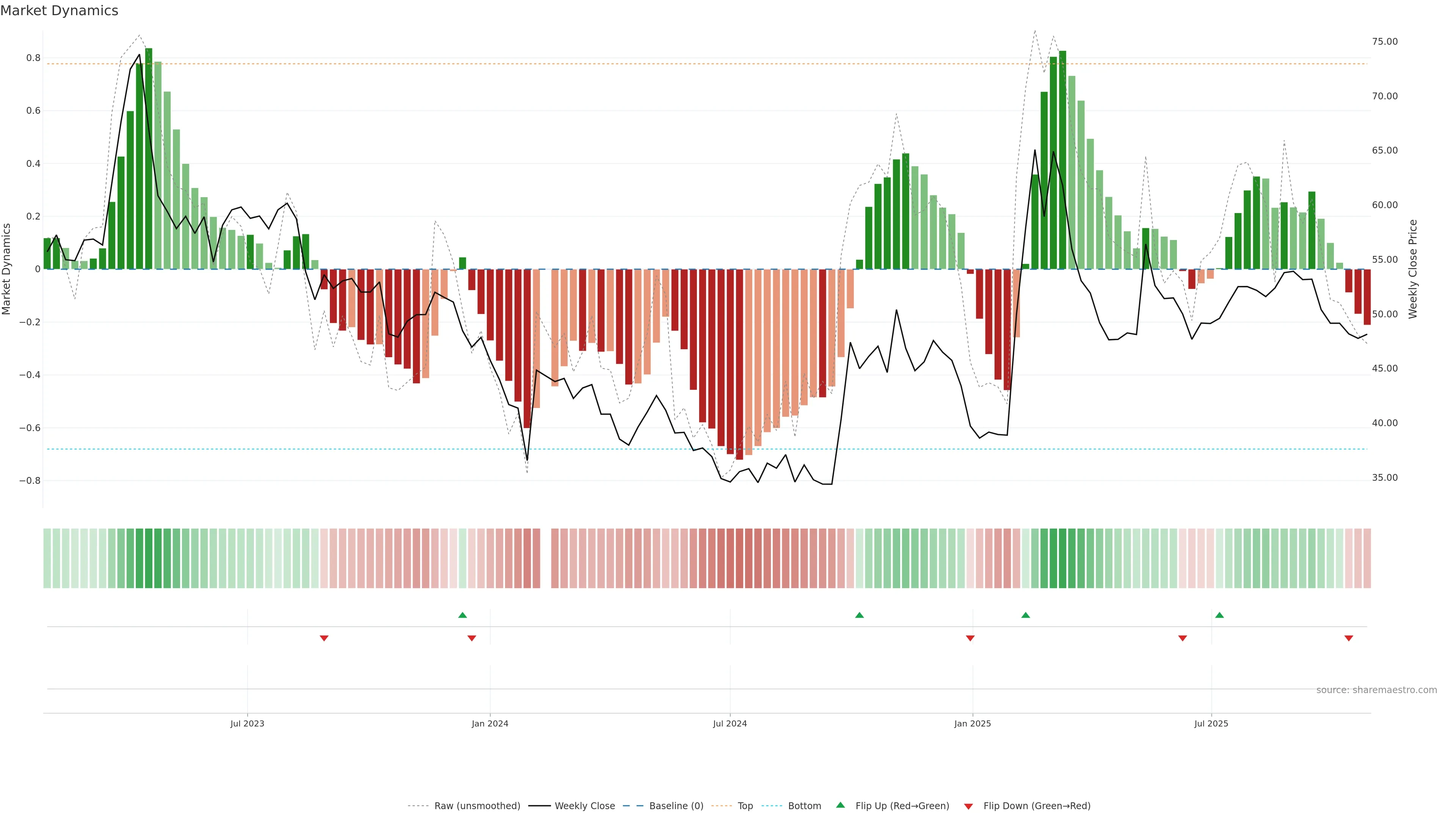Image resolution: width=1456 pixels, height=819 pixels.
Task: Click the flip-up triangle after Jul 2025
Action: click(x=1219, y=615)
